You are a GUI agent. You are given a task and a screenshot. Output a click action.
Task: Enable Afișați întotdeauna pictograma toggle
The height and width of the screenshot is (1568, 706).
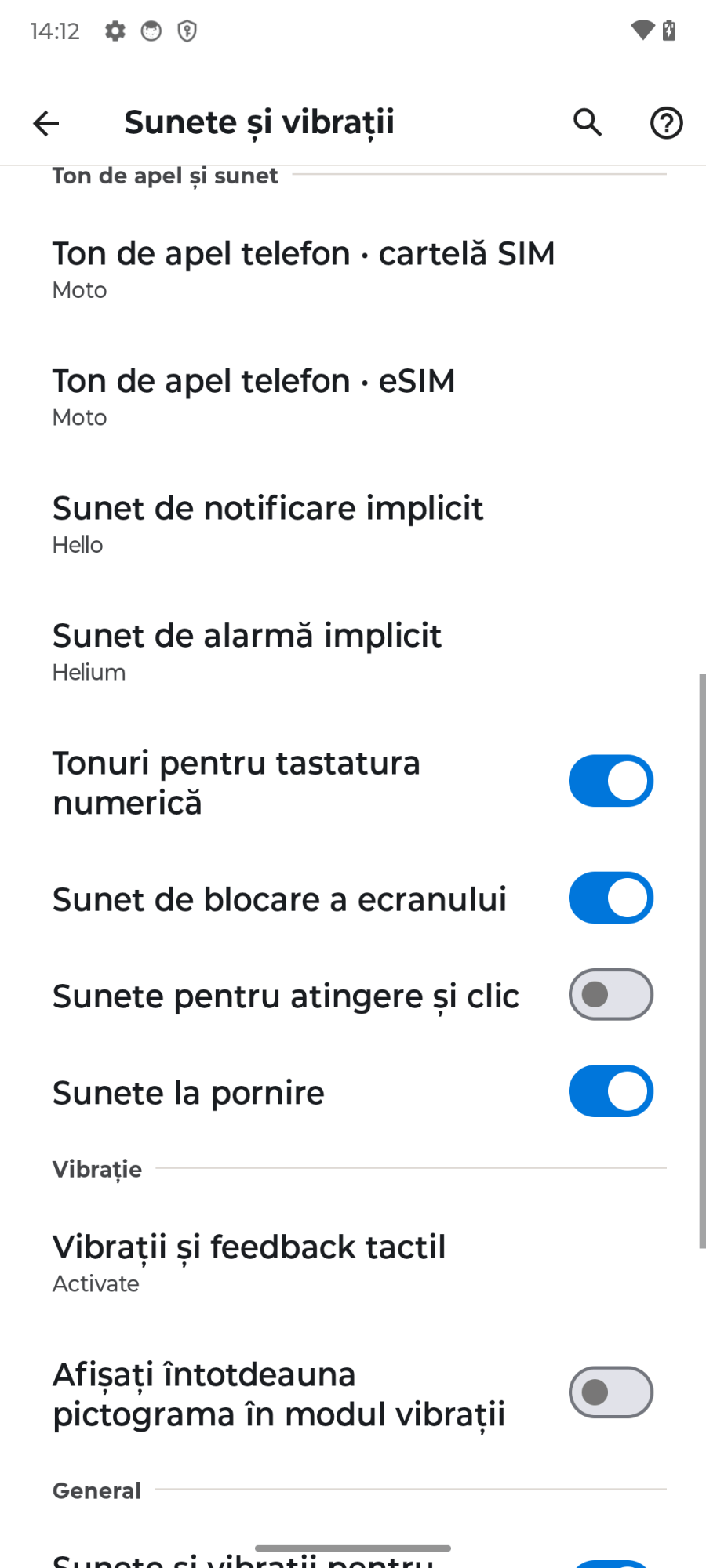610,1392
